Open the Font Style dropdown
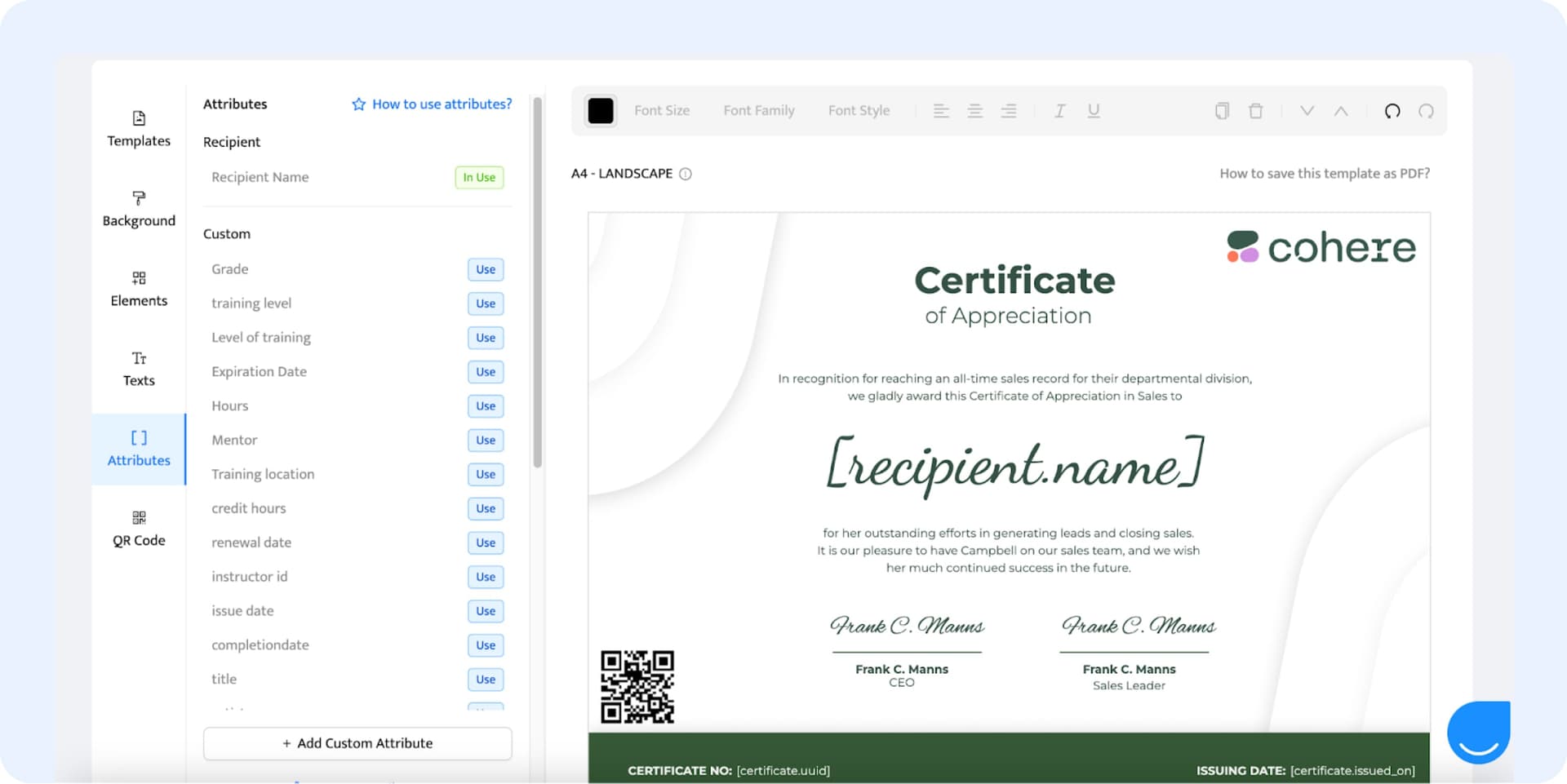1567x784 pixels. [859, 110]
